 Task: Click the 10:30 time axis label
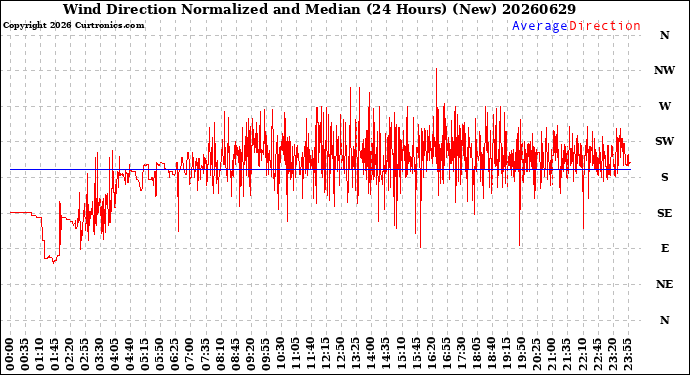280,354
